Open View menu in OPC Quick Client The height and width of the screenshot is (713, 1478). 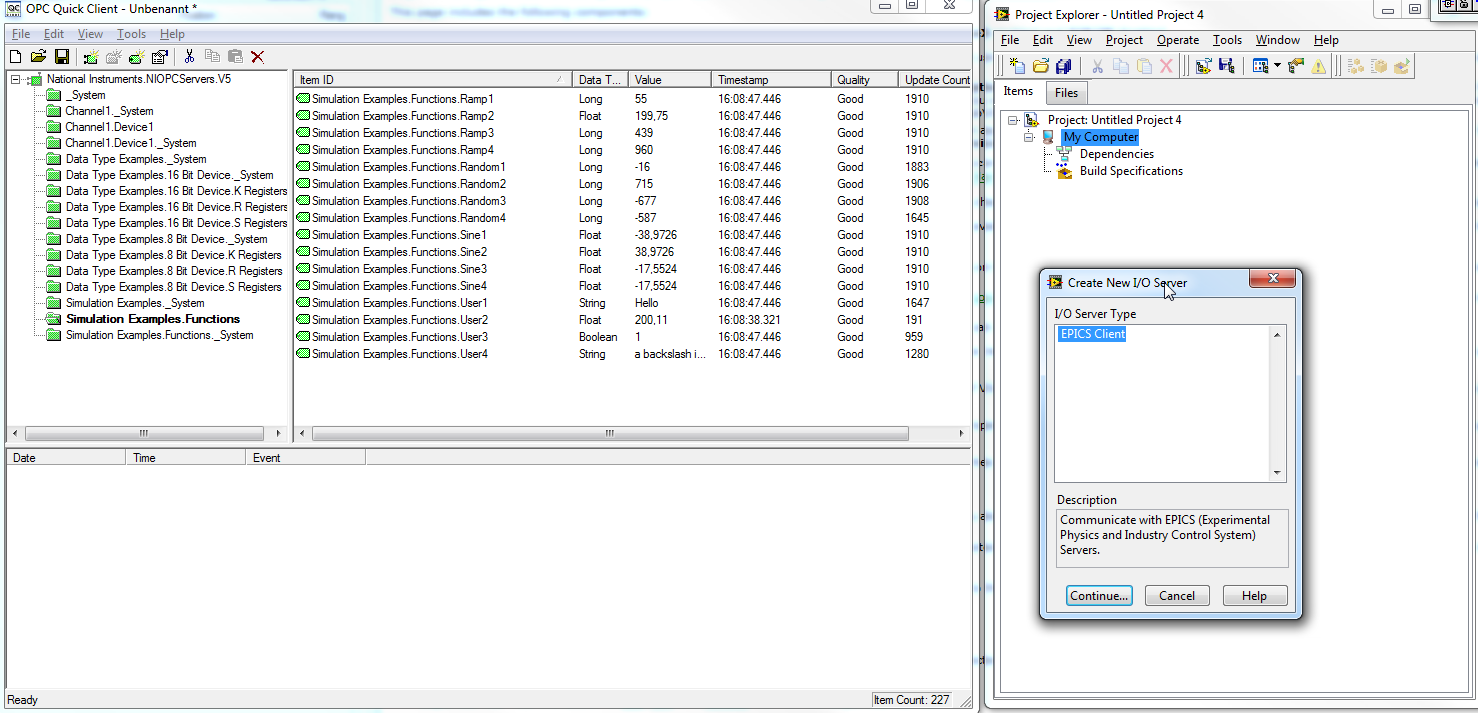[90, 34]
